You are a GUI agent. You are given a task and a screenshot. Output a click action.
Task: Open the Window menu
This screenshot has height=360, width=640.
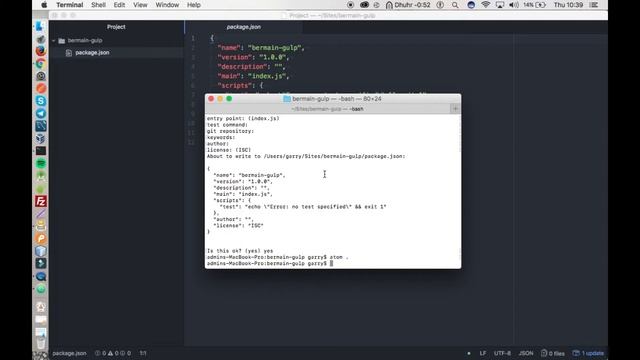167,5
